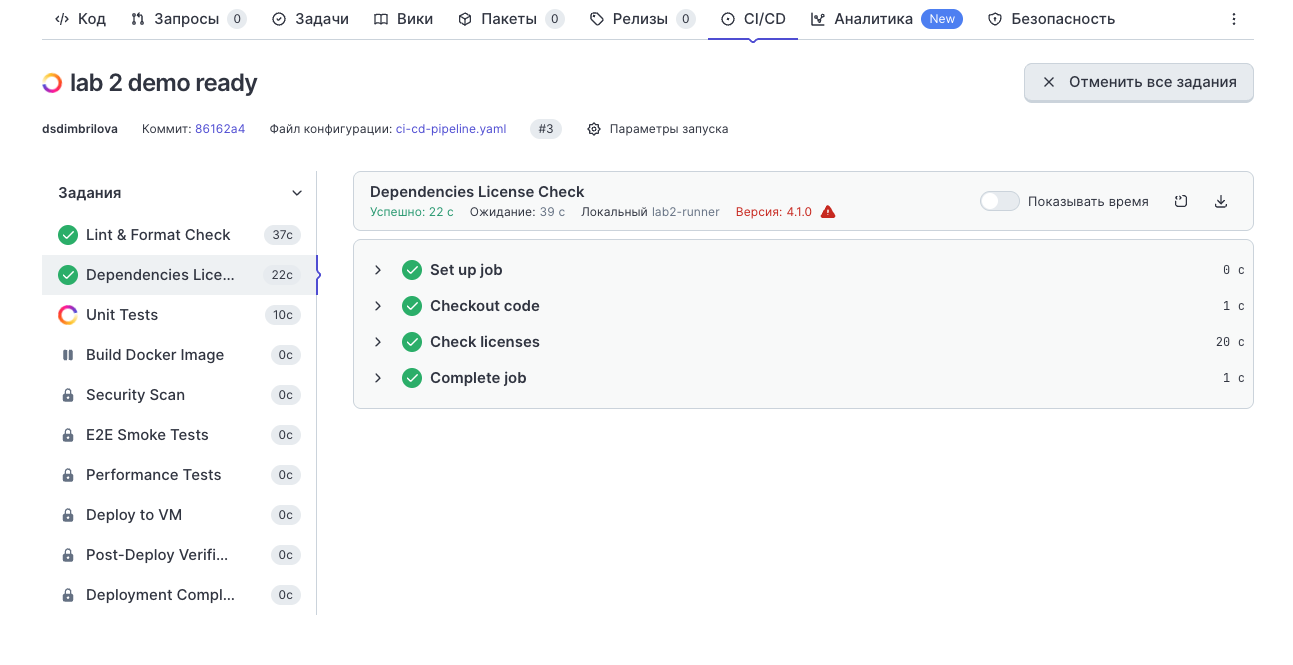Click the #3 run number badge
Viewport: 1293px width, 665px height.
pyautogui.click(x=545, y=129)
